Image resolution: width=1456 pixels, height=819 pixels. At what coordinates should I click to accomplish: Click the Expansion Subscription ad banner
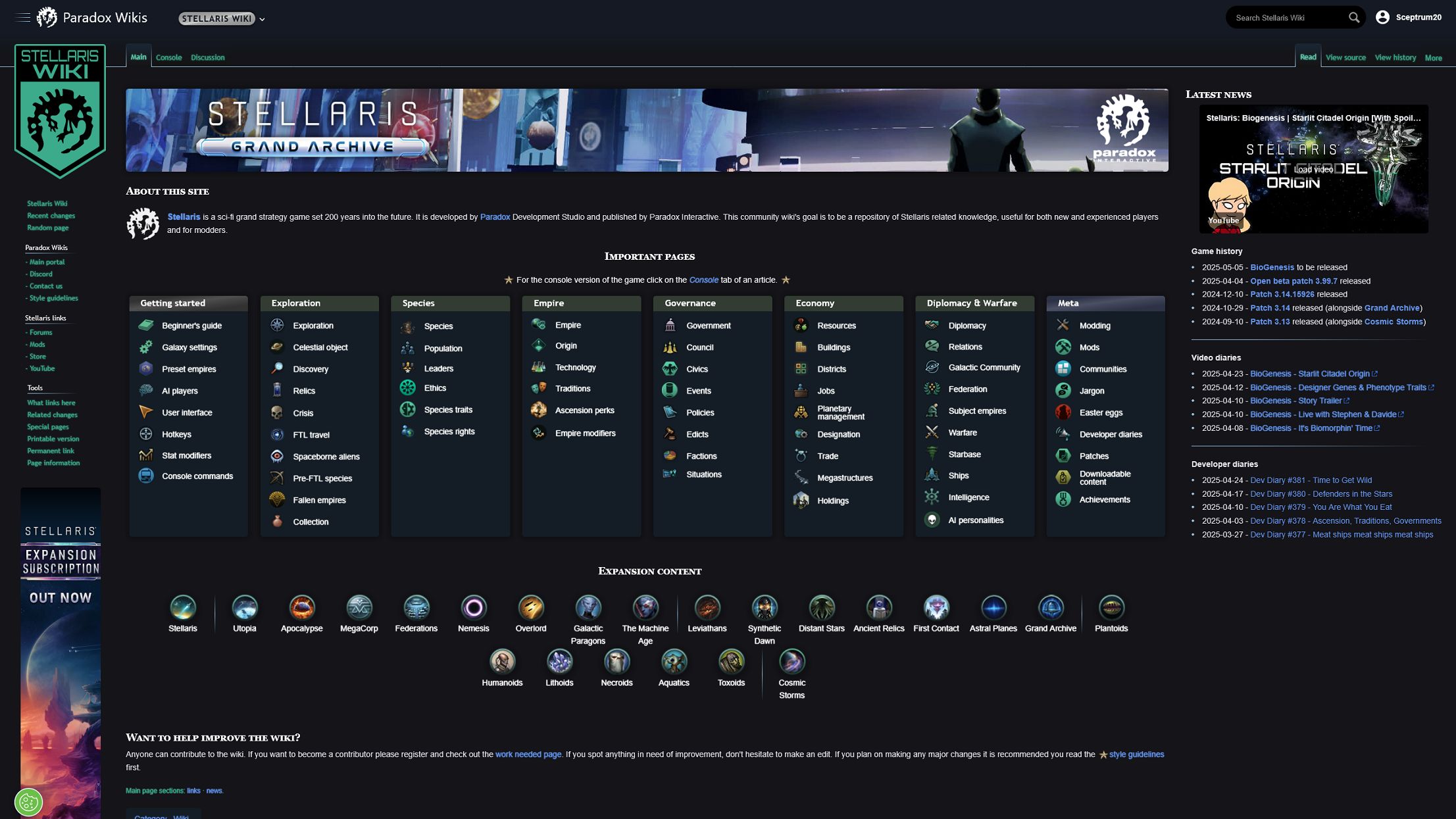click(x=61, y=653)
